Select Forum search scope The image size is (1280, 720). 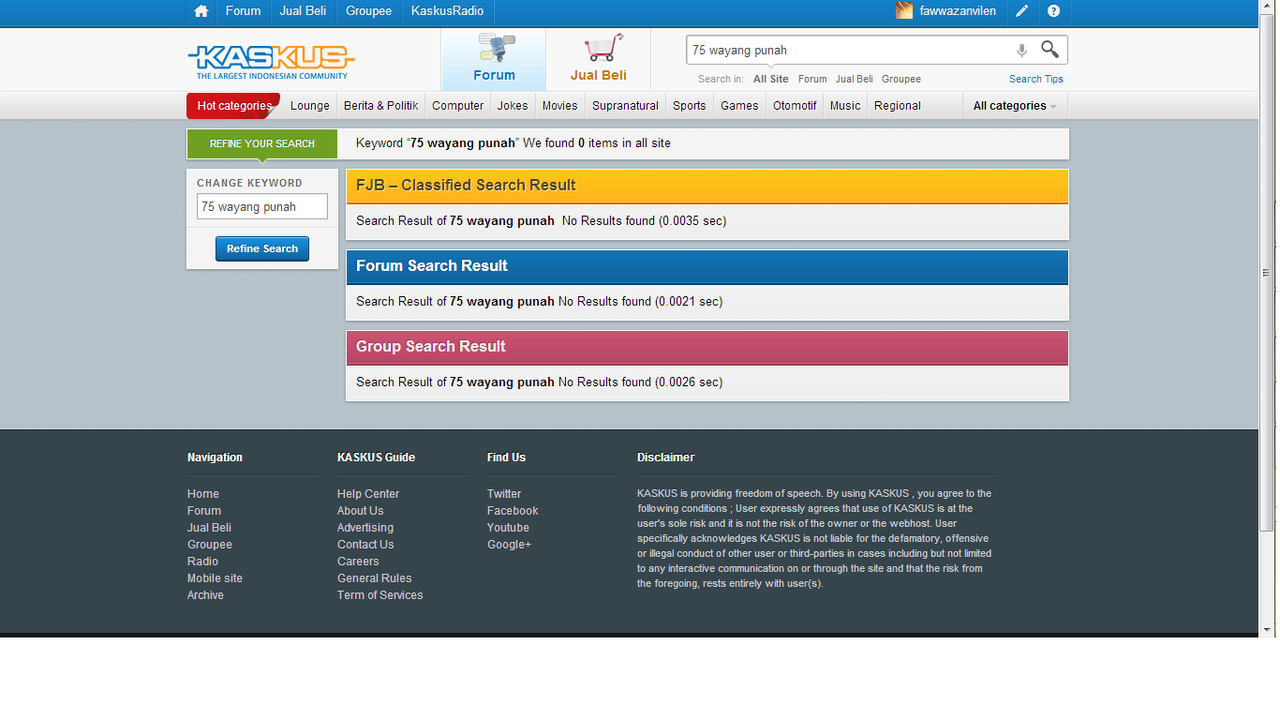tap(812, 79)
